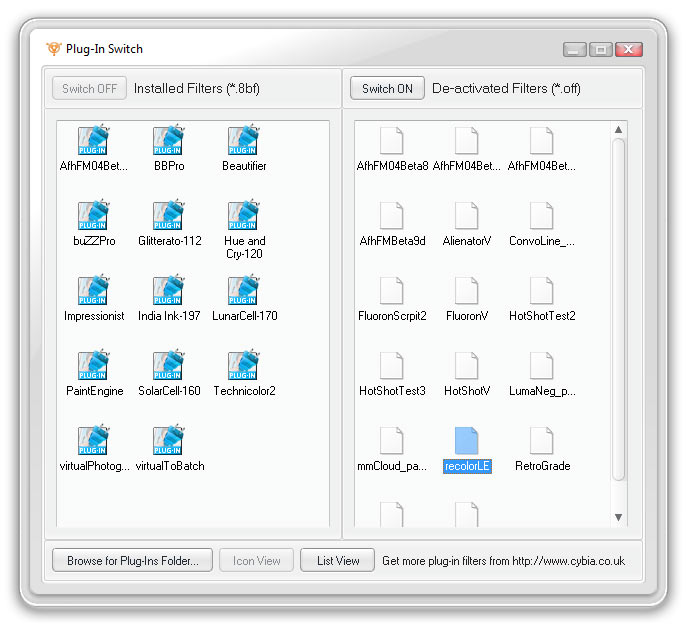Open Browse for Plug-Ins Folder dialog
The height and width of the screenshot is (628, 686).
tap(132, 561)
